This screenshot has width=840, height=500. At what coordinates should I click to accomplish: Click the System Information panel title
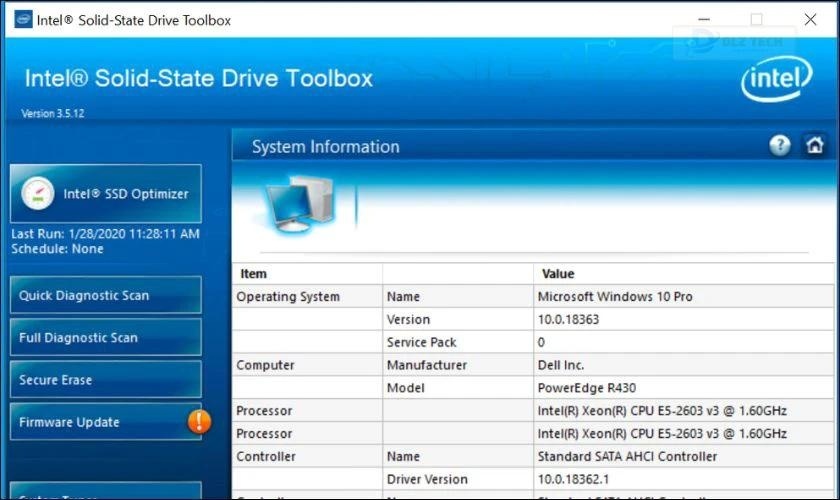click(326, 147)
